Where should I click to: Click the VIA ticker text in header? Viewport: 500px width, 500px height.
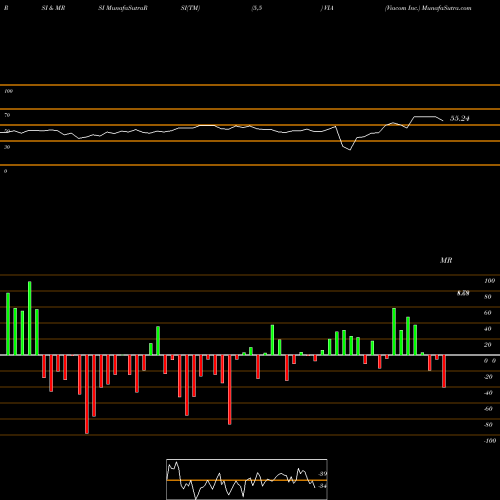327,8
